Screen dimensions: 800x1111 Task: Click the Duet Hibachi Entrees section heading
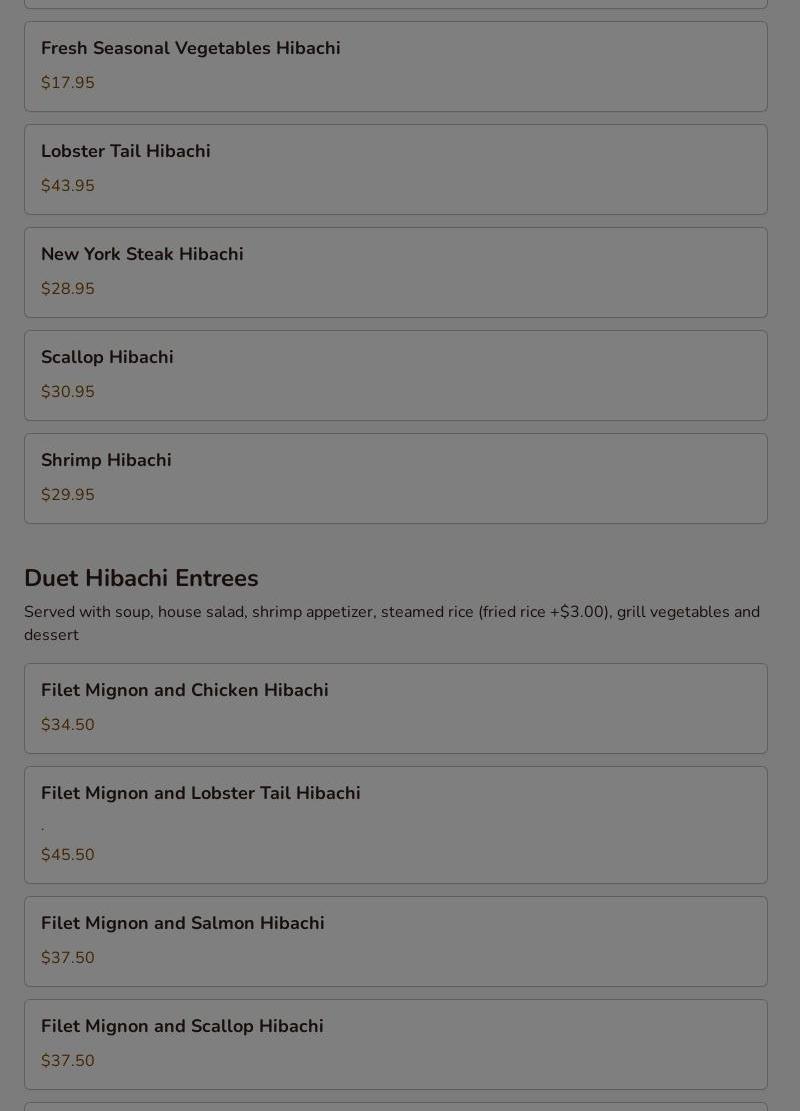click(x=141, y=578)
